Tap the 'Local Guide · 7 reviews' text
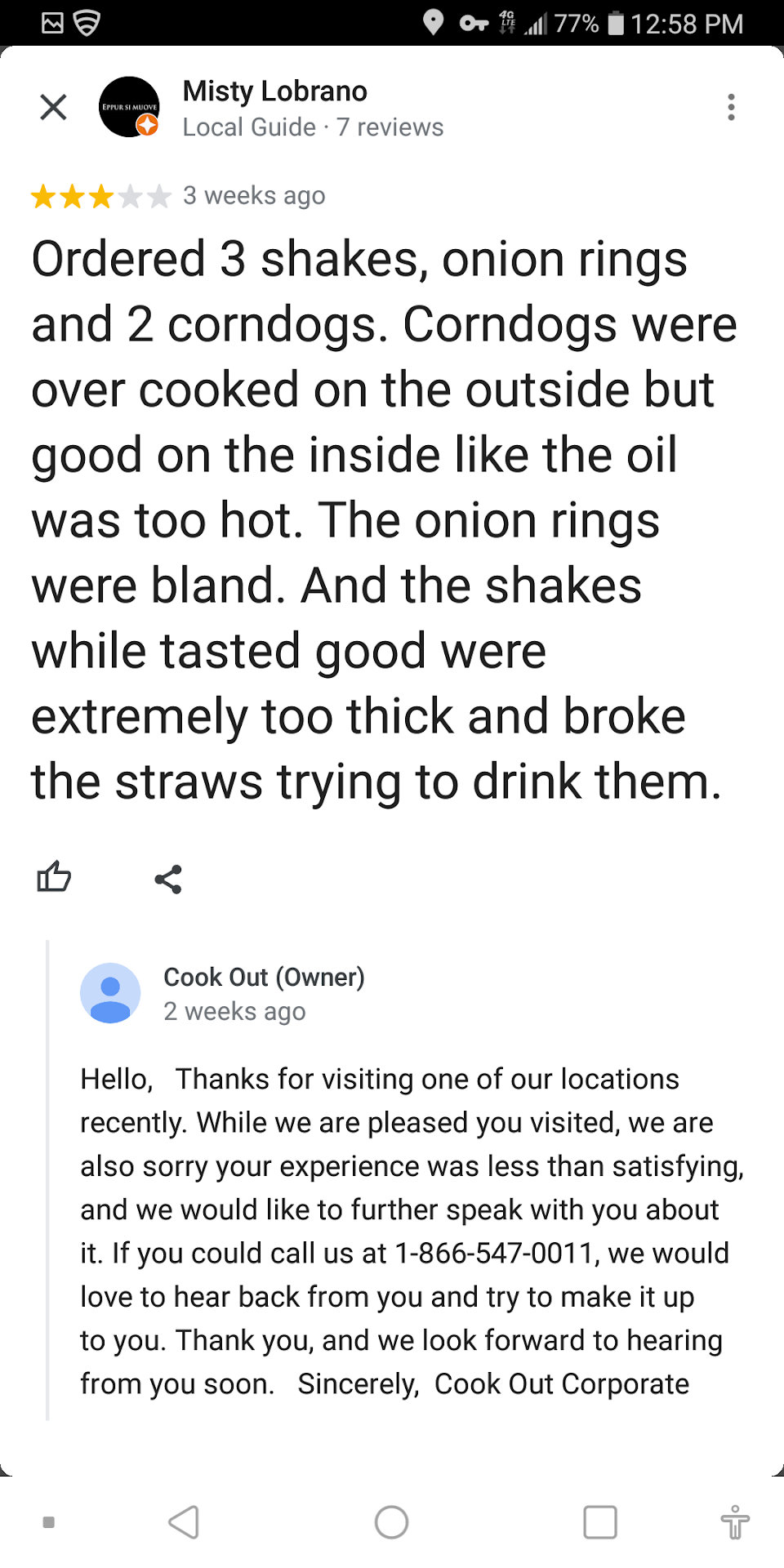The image size is (784, 1568). pyautogui.click(x=313, y=127)
